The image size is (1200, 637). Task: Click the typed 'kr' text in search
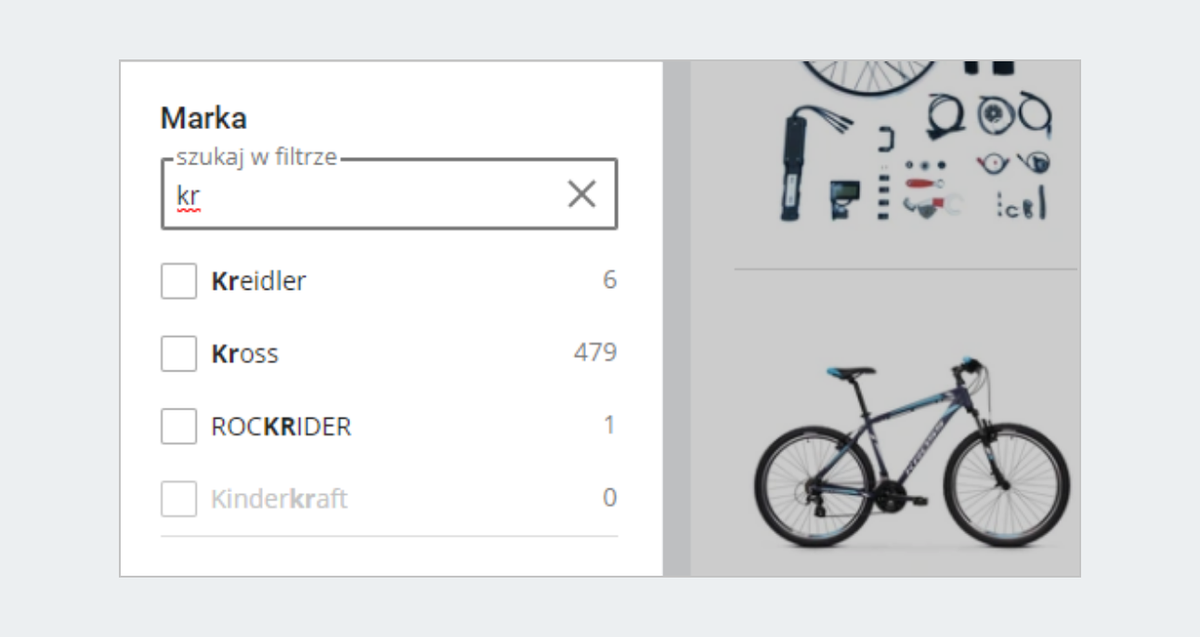188,196
